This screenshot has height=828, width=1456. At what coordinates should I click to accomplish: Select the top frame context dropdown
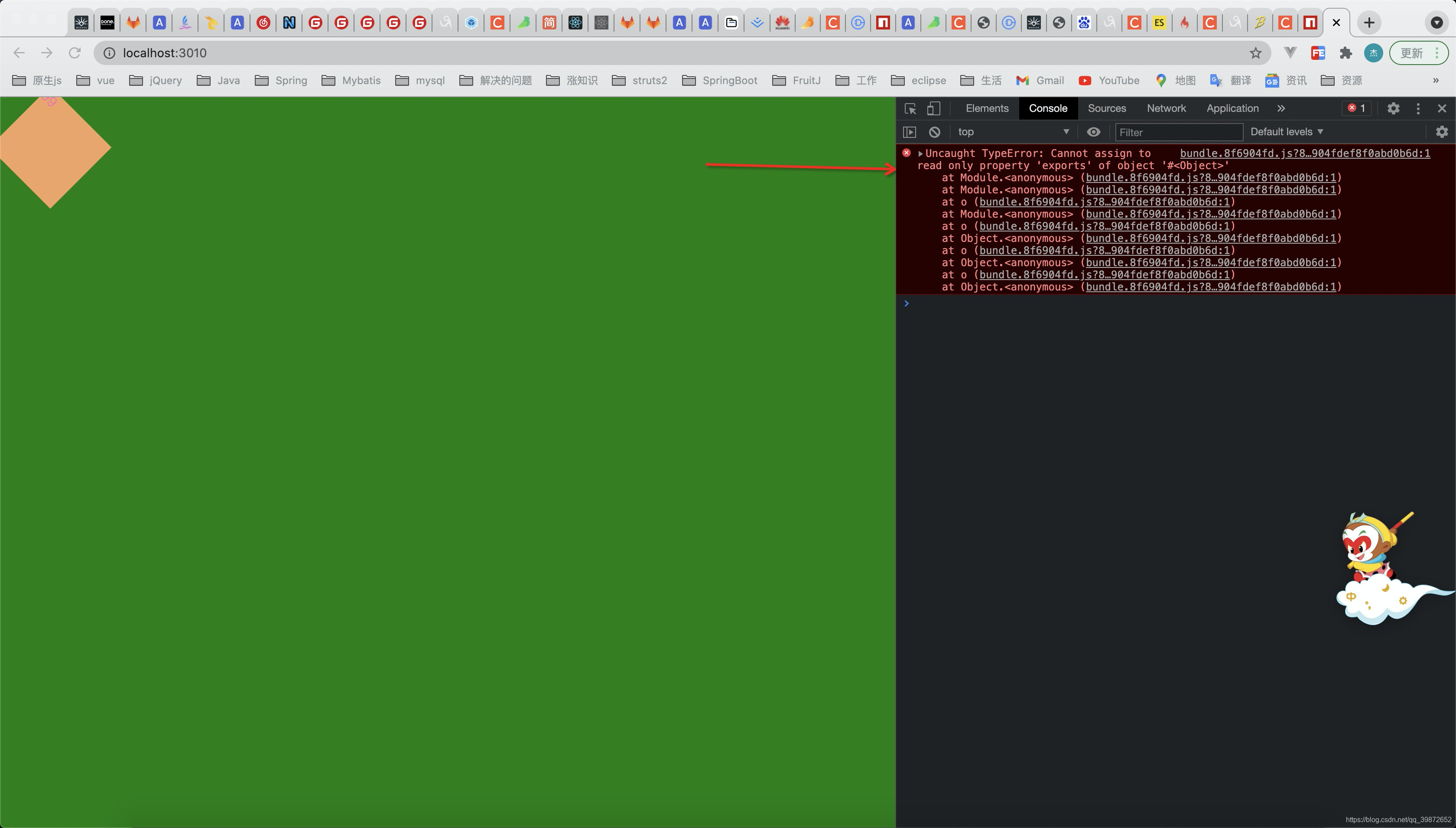coord(1010,131)
